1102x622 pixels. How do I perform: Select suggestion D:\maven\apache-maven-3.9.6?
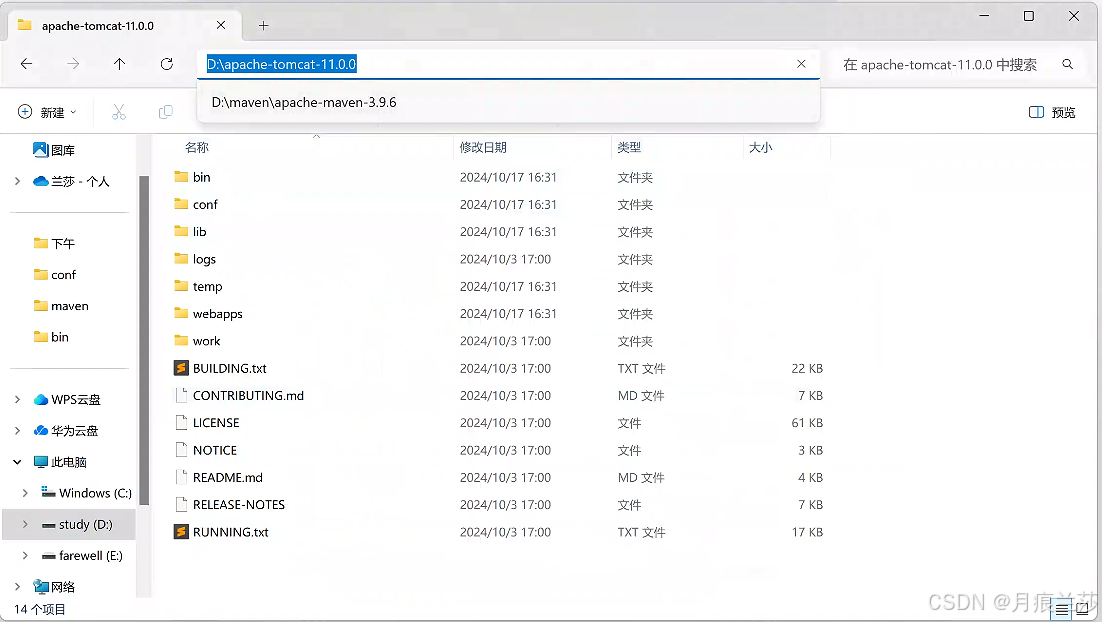[509, 103]
